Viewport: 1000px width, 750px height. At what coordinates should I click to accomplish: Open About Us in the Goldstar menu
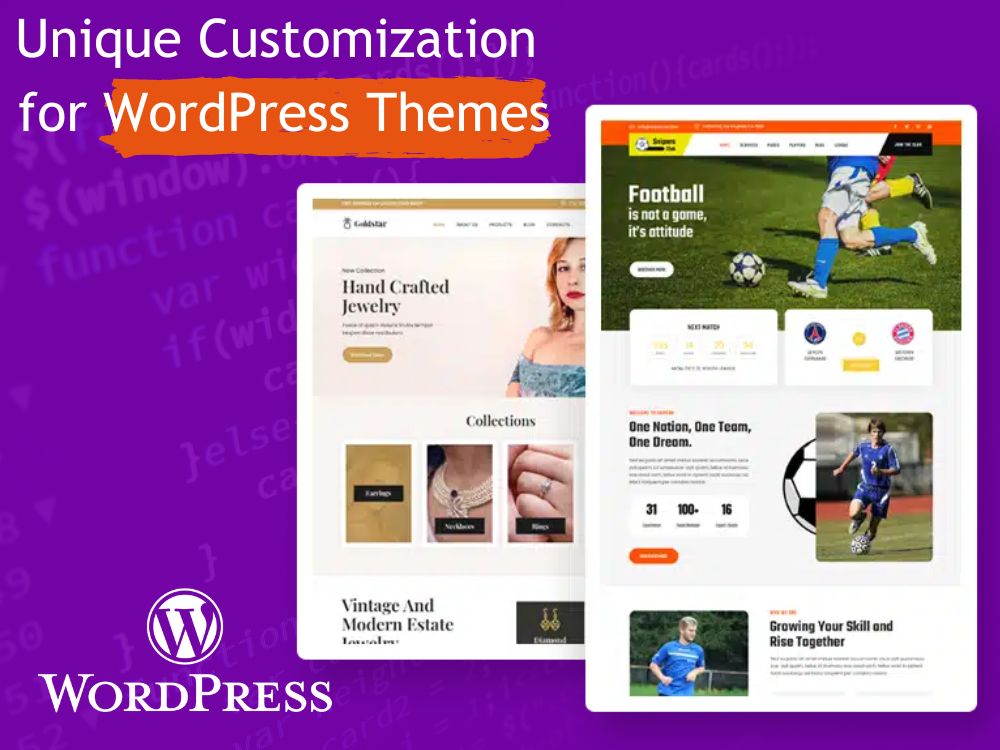[467, 224]
